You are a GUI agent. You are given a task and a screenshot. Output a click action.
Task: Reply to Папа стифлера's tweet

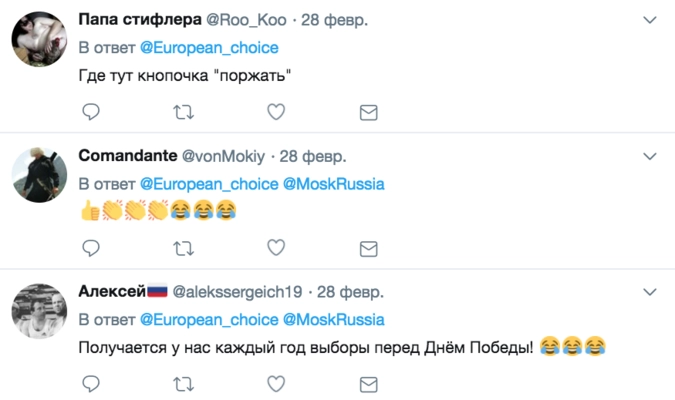tap(91, 111)
